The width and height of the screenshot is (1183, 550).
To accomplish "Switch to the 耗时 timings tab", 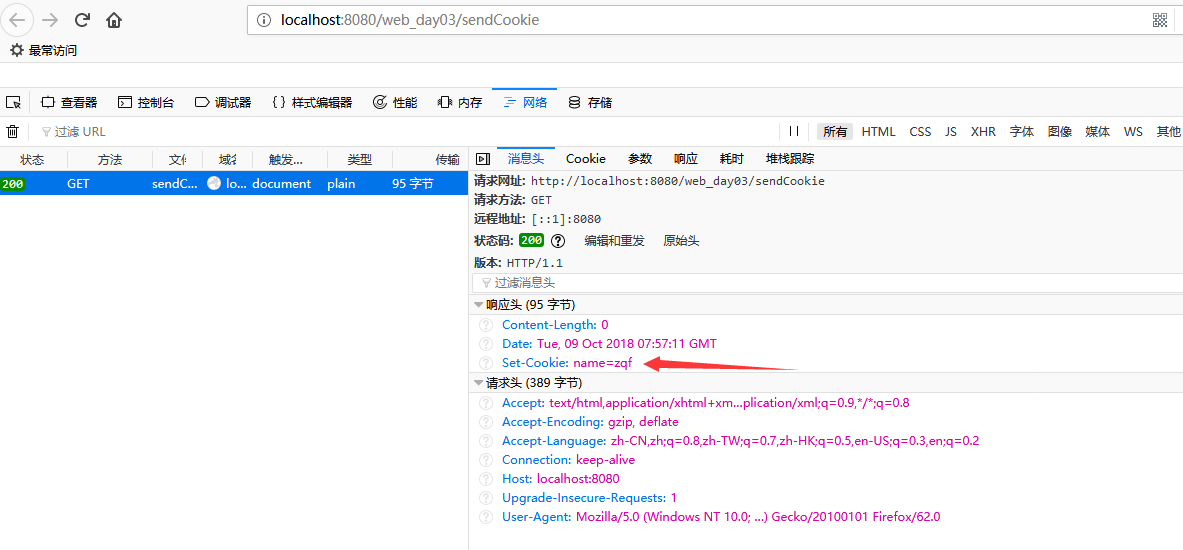I will (x=732, y=158).
